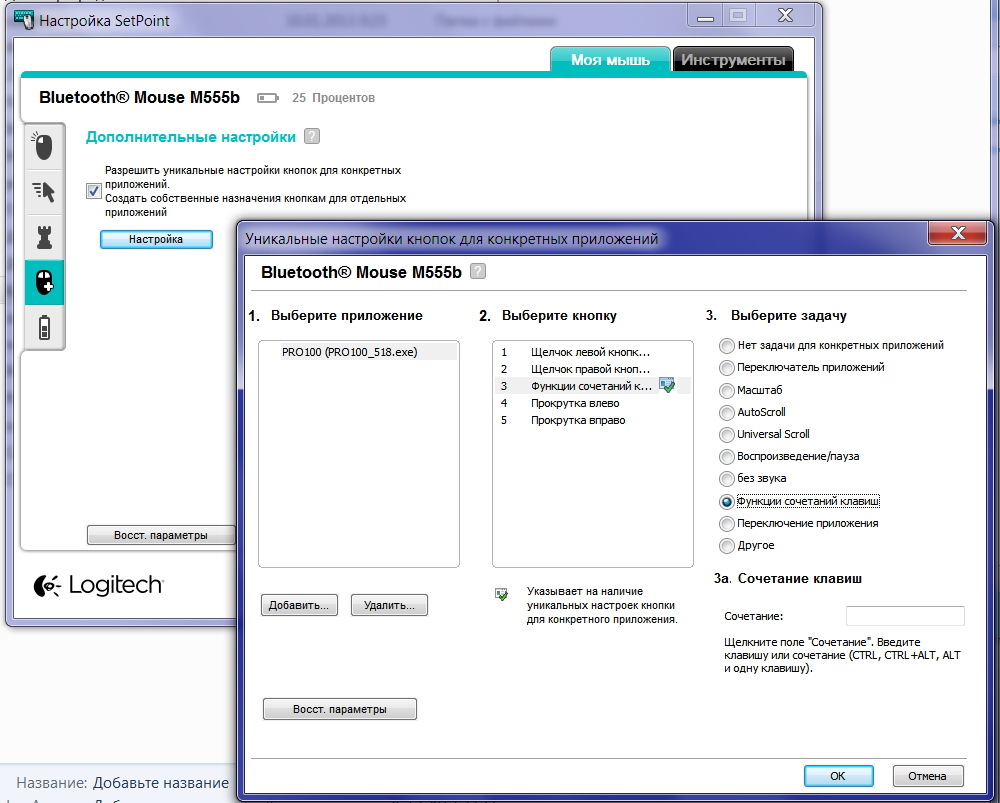Click the Сочетание key combination field

pyautogui.click(x=905, y=615)
